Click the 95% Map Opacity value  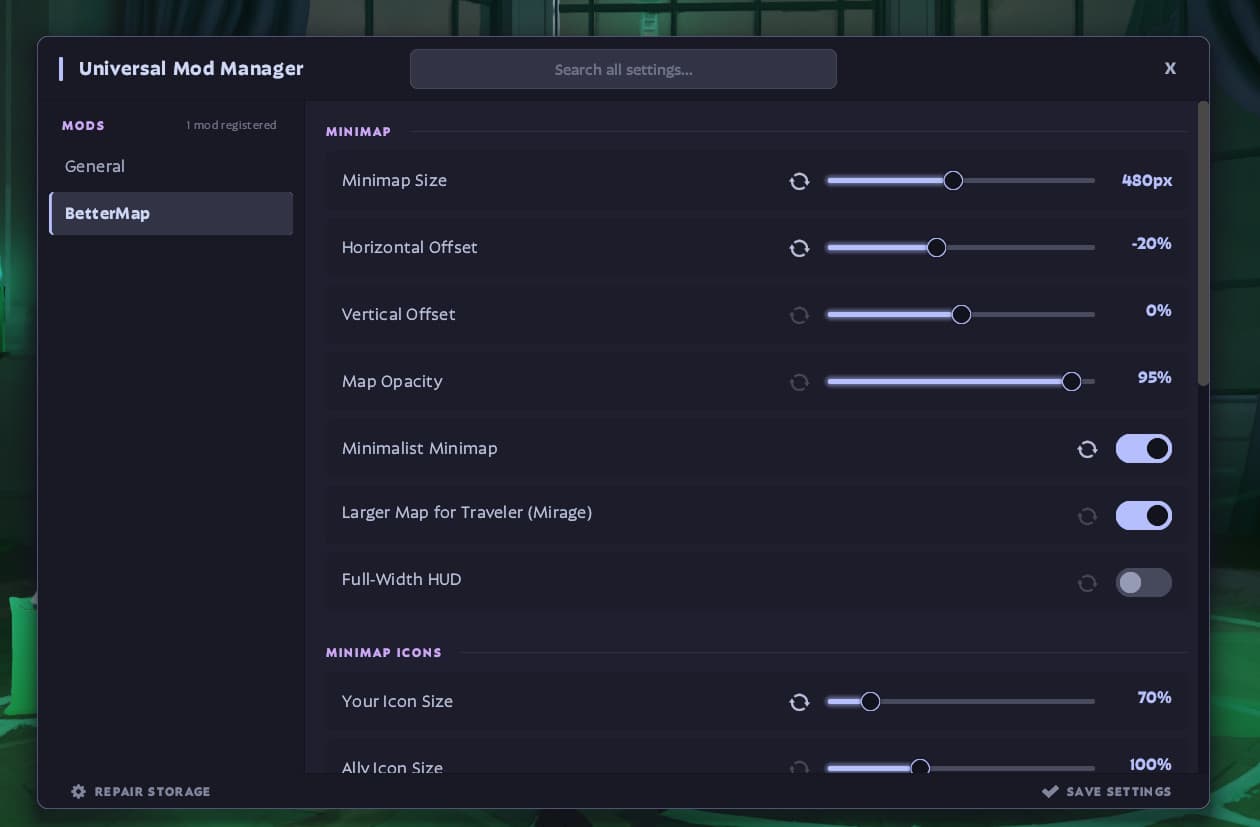(1154, 378)
